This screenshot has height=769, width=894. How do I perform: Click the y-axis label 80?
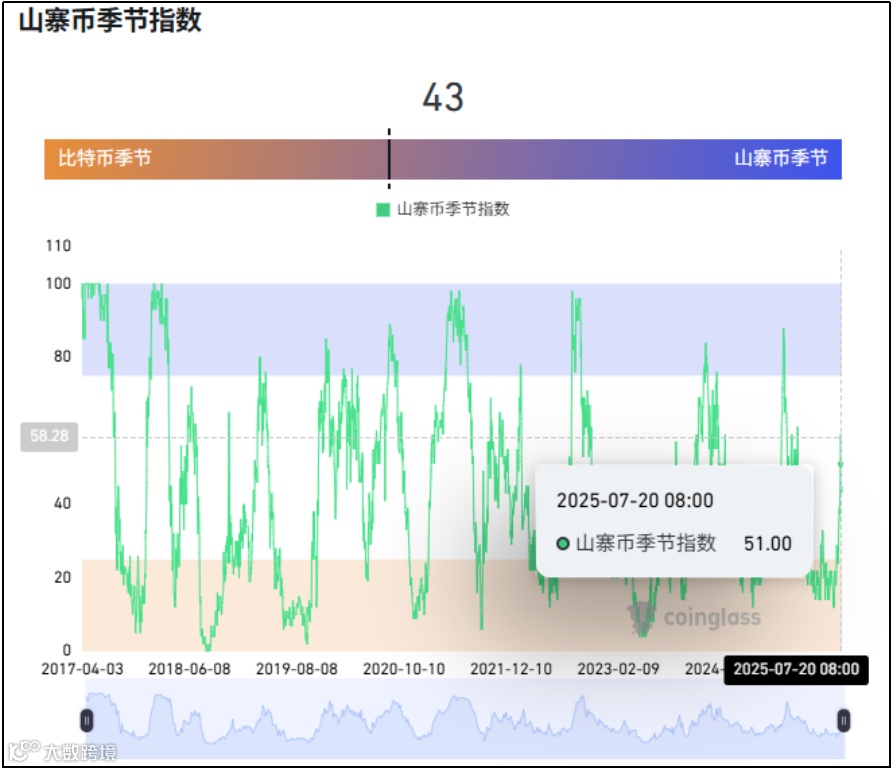tap(62, 357)
